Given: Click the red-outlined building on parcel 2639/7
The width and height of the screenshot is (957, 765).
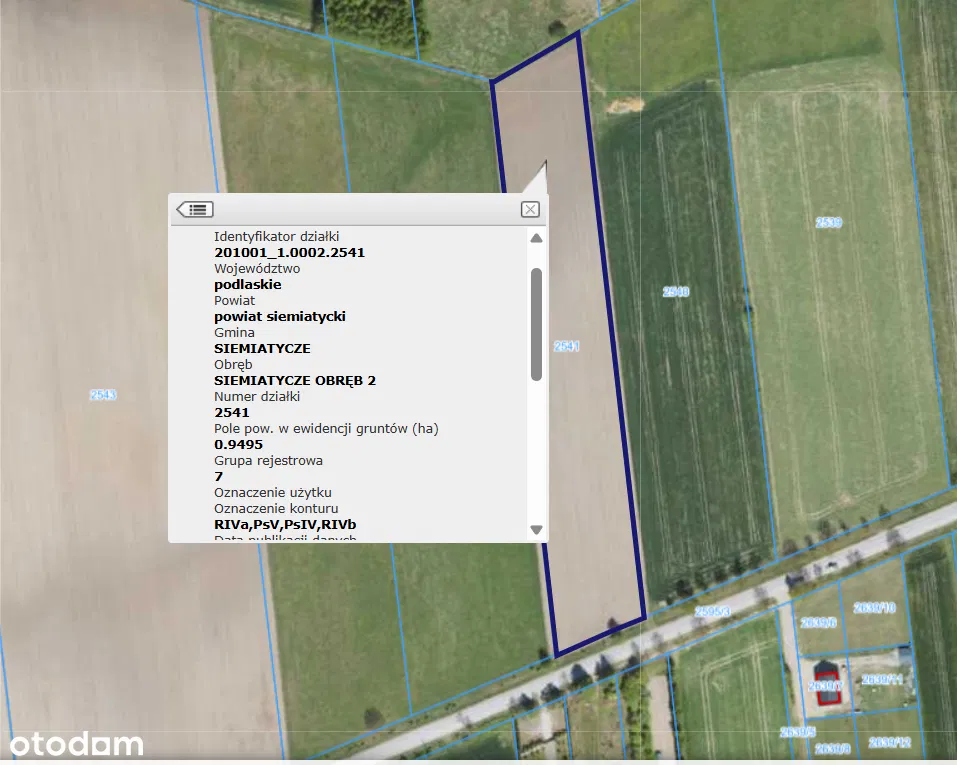Looking at the screenshot, I should click(828, 687).
